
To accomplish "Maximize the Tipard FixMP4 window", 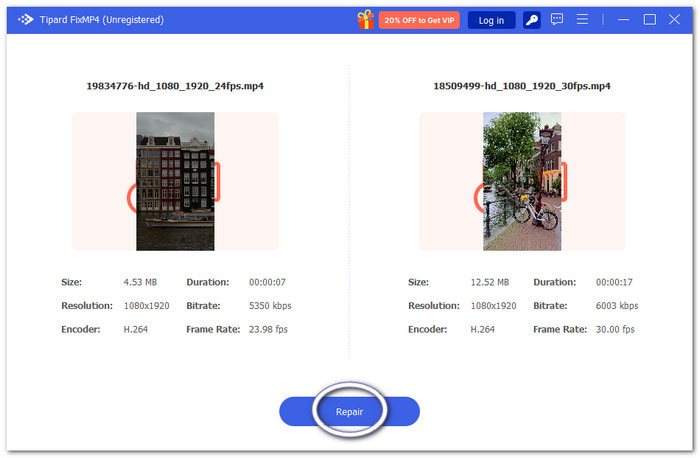I will pos(650,19).
